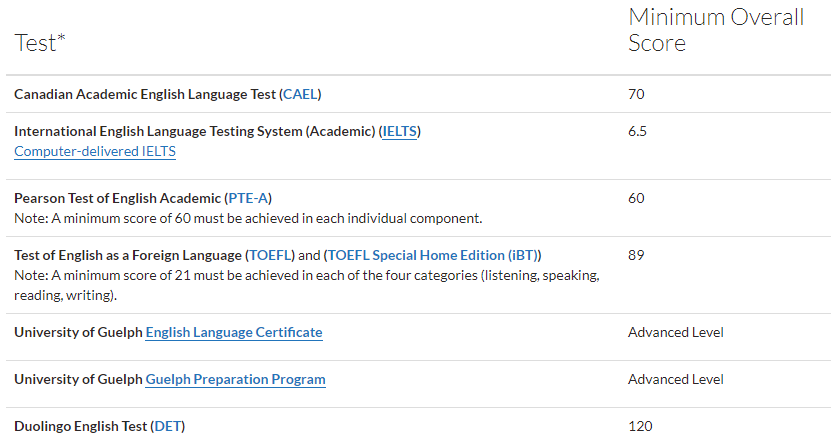This screenshot has width=831, height=440.
Task: Click the Minimum Overall Score header
Action: click(x=716, y=30)
